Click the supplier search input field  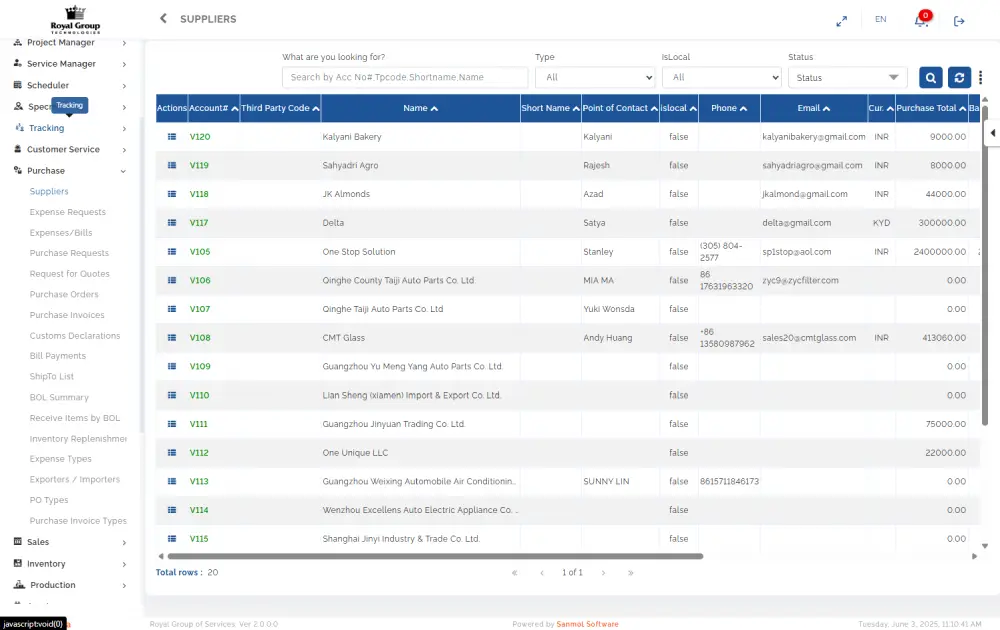click(405, 78)
